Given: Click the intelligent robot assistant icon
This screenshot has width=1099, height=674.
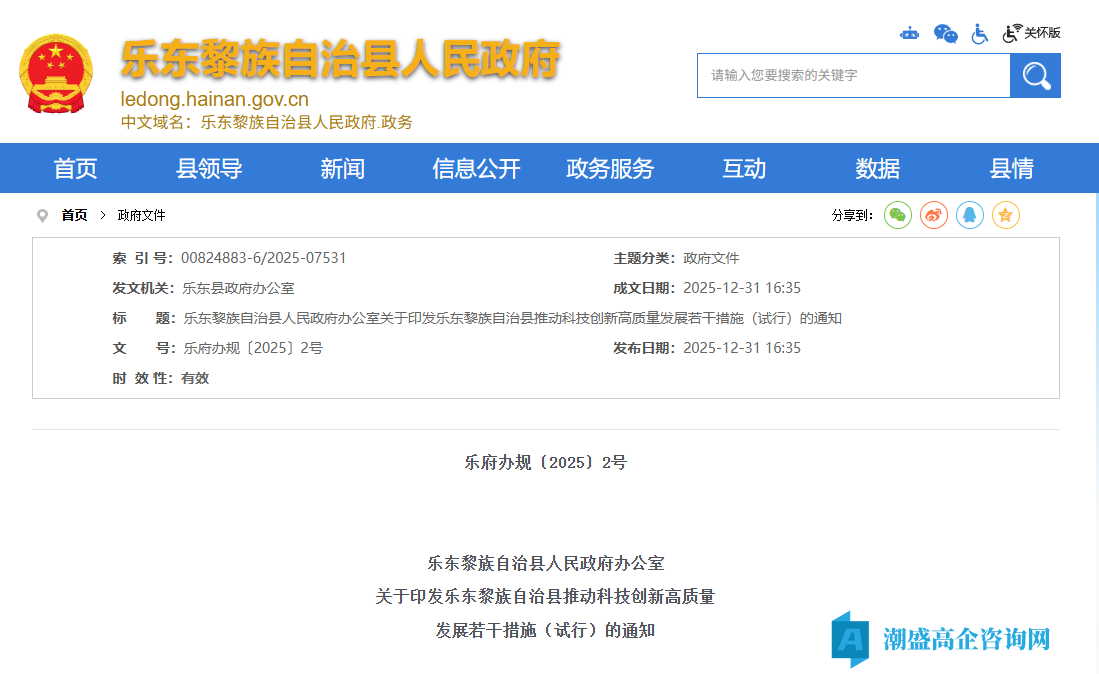Looking at the screenshot, I should click(910, 33).
